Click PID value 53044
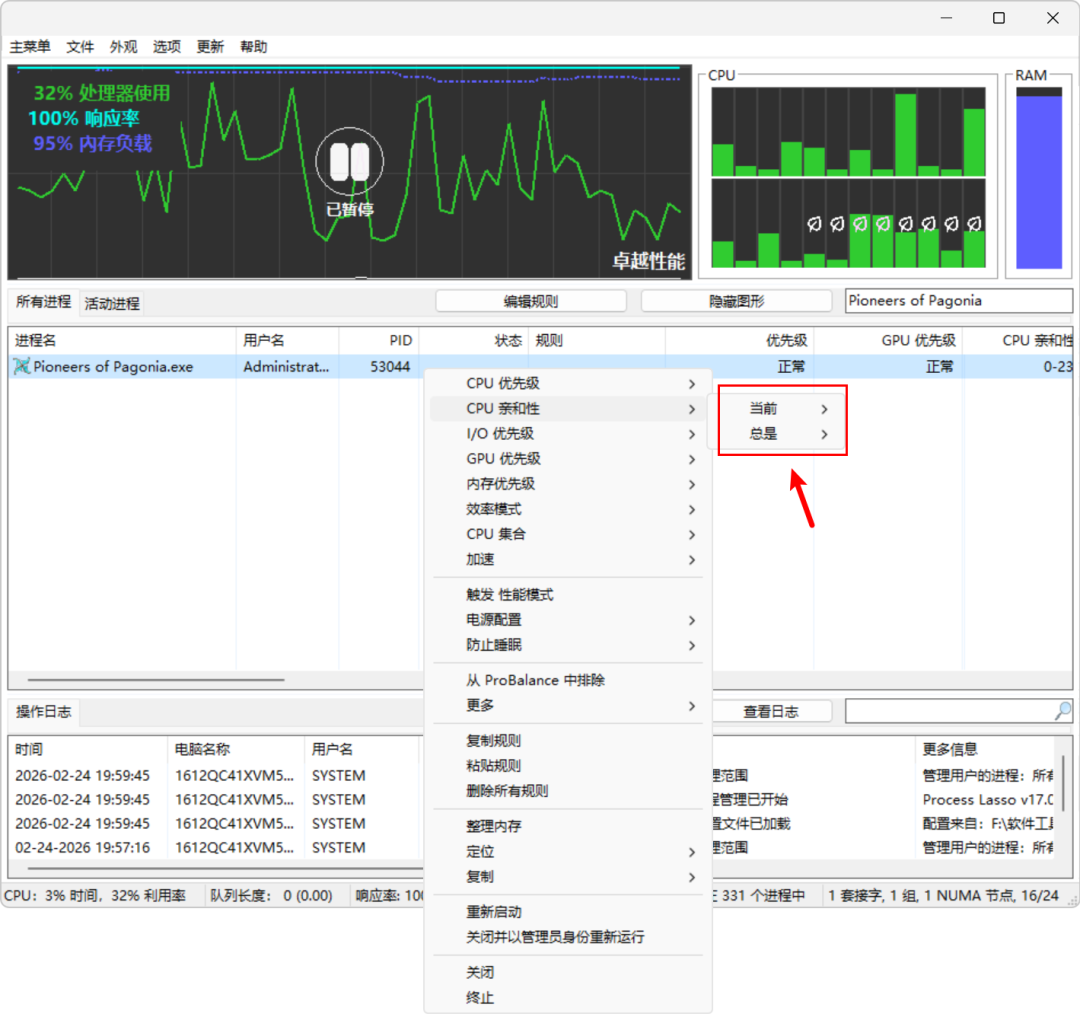The image size is (1080, 1017). click(x=390, y=367)
